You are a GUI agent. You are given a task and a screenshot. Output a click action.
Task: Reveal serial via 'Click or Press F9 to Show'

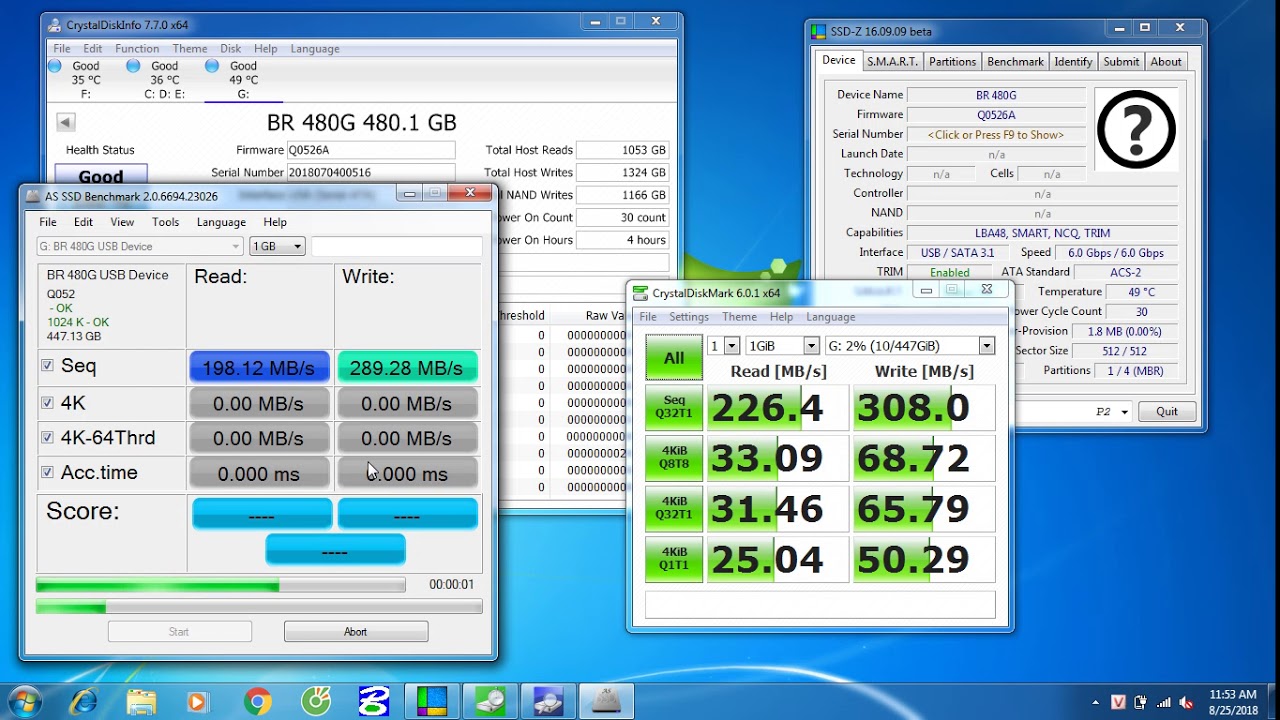996,134
